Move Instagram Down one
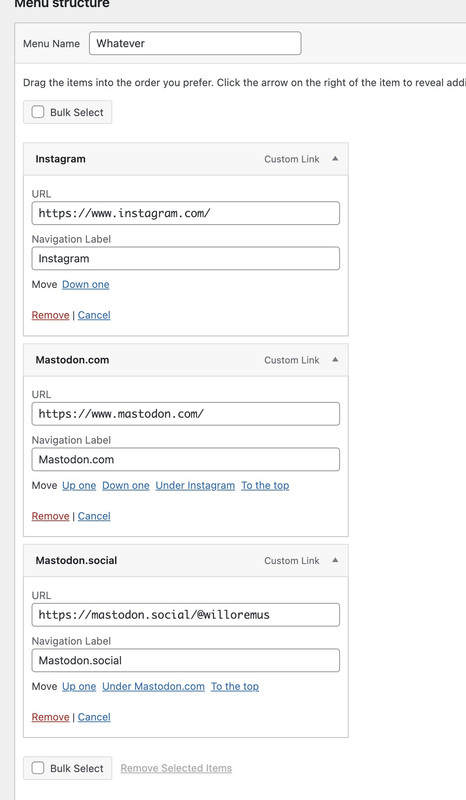Screen dimensions: 466x800 click(x=86, y=285)
